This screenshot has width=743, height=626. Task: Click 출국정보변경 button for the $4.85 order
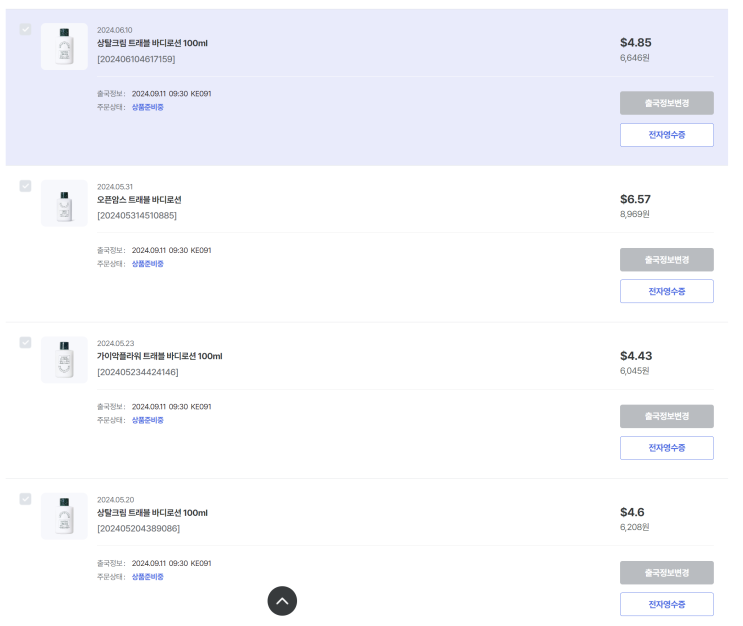pos(666,103)
